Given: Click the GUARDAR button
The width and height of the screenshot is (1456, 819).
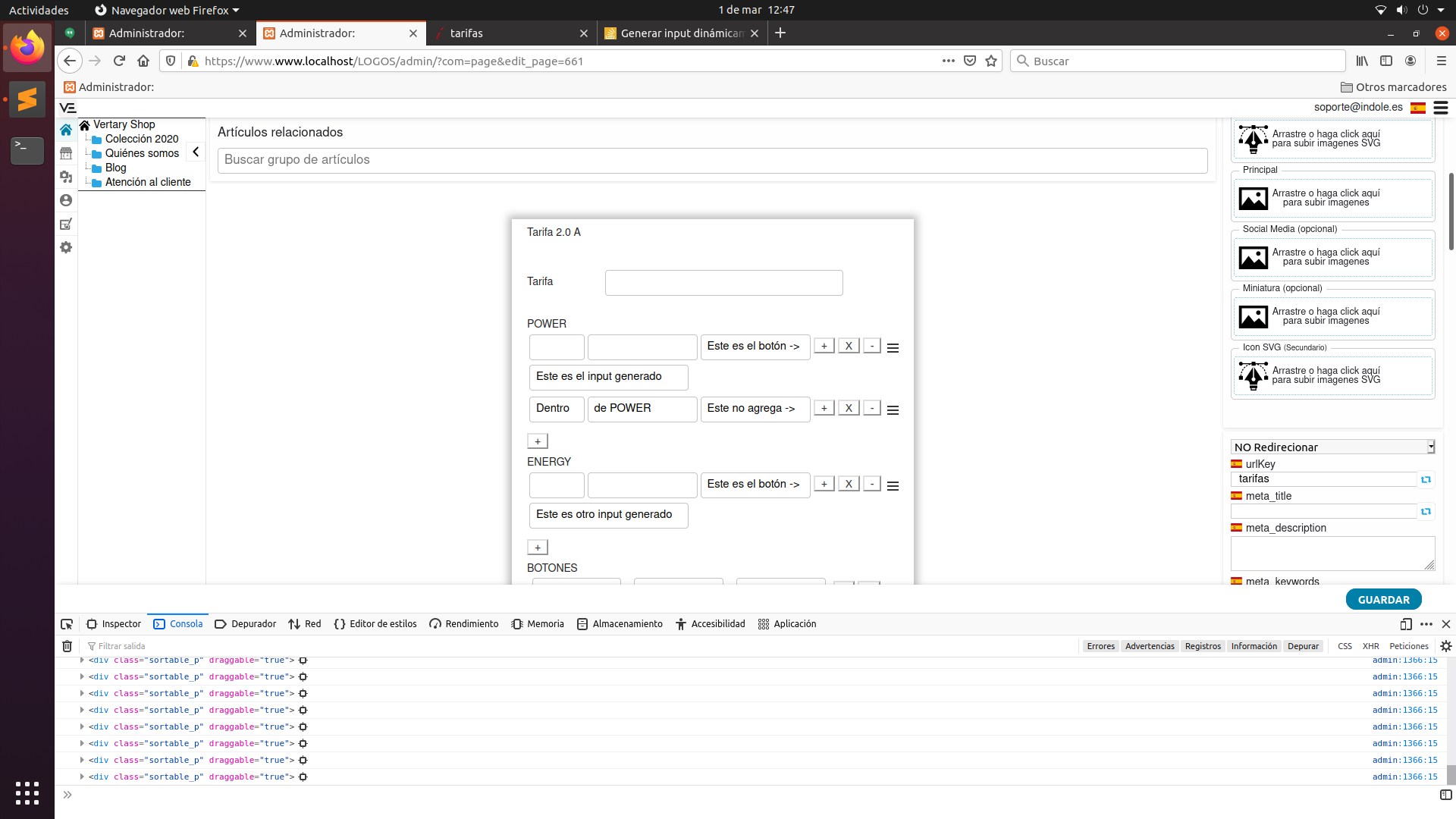Looking at the screenshot, I should 1383,600.
